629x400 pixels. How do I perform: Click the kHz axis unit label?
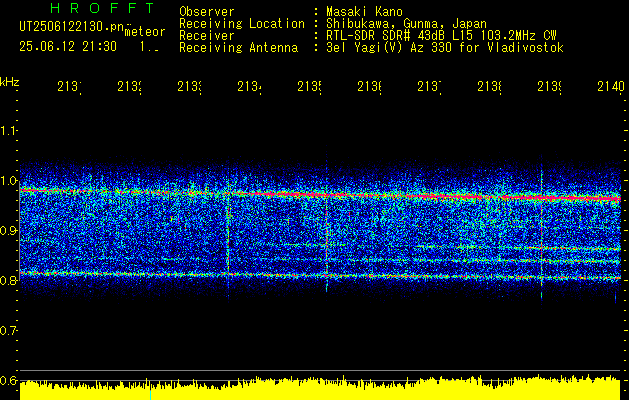(10, 82)
